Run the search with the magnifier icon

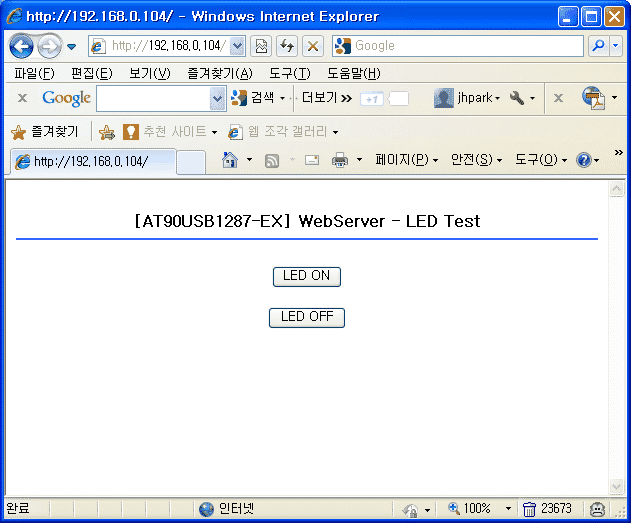click(598, 46)
